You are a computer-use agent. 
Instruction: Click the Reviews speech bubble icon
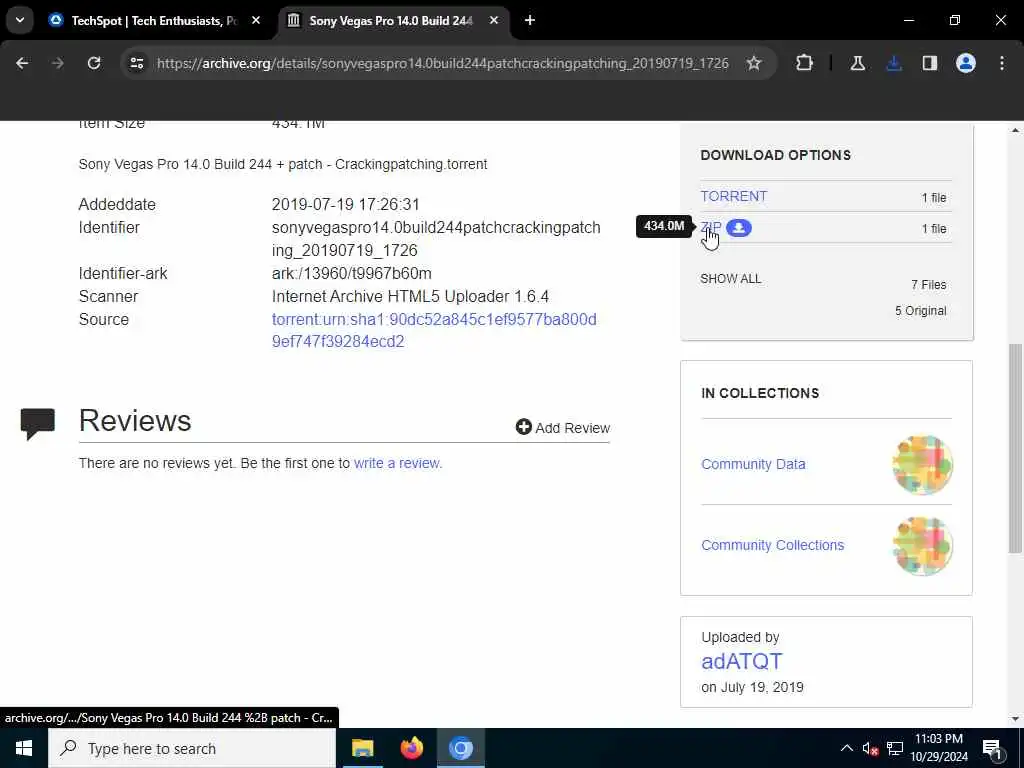pos(38,424)
